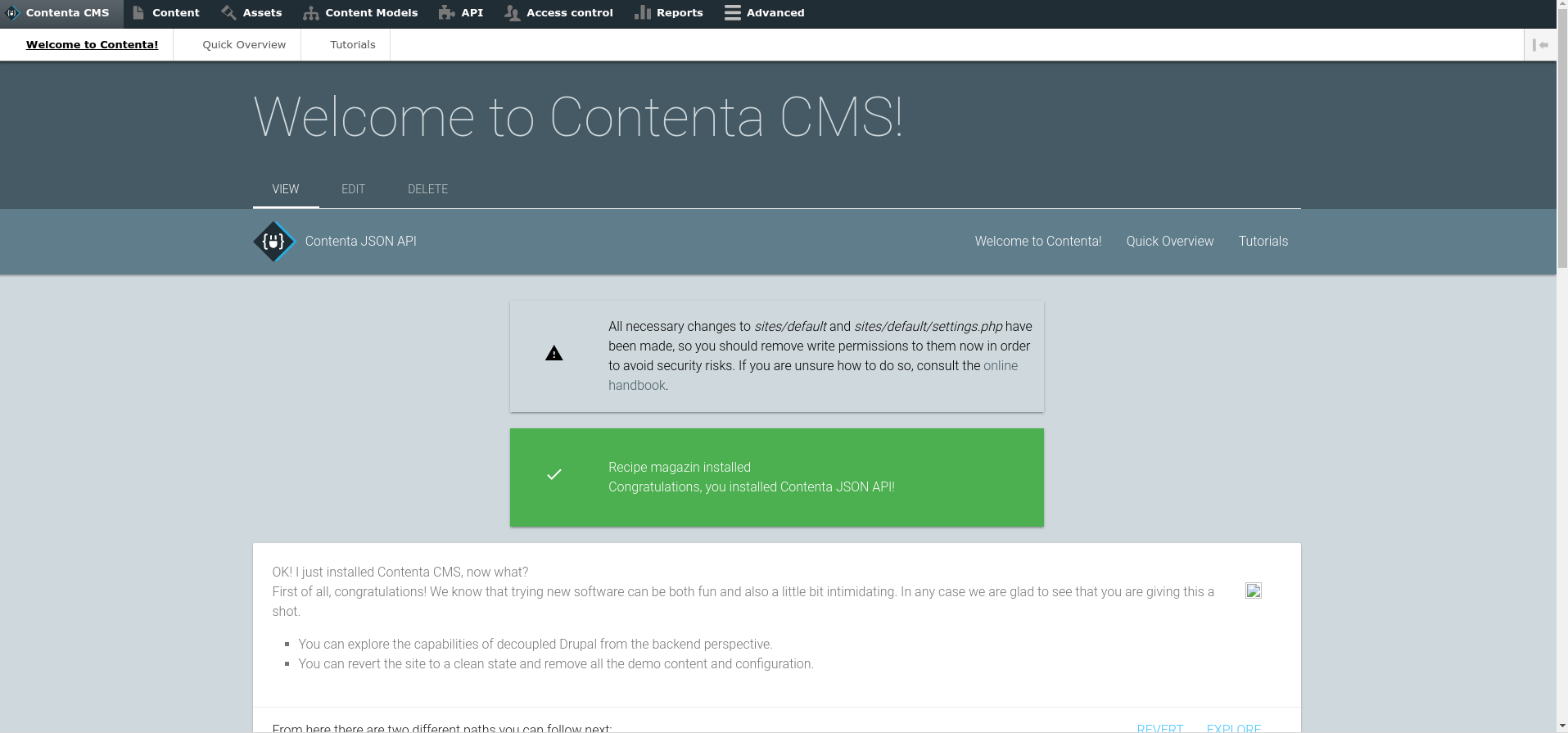Go to Tutorials in header navigation

point(1263,242)
